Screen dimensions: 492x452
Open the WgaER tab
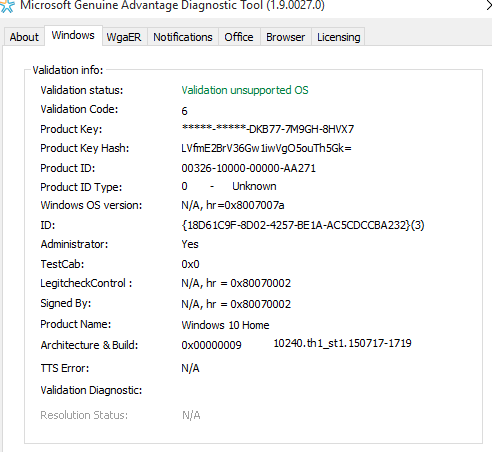pyautogui.click(x=124, y=37)
